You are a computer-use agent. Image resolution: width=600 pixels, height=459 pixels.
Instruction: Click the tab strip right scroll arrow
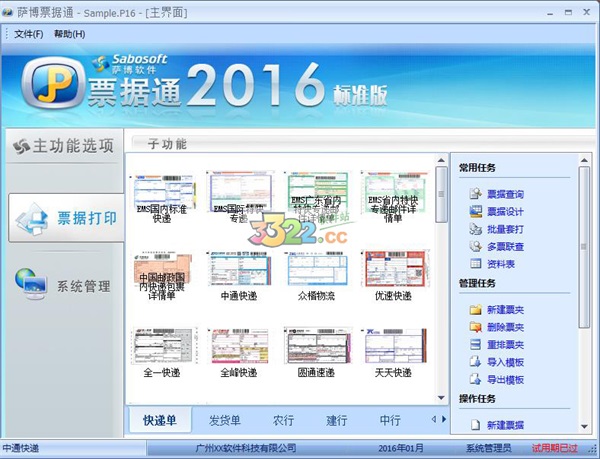[x=444, y=419]
